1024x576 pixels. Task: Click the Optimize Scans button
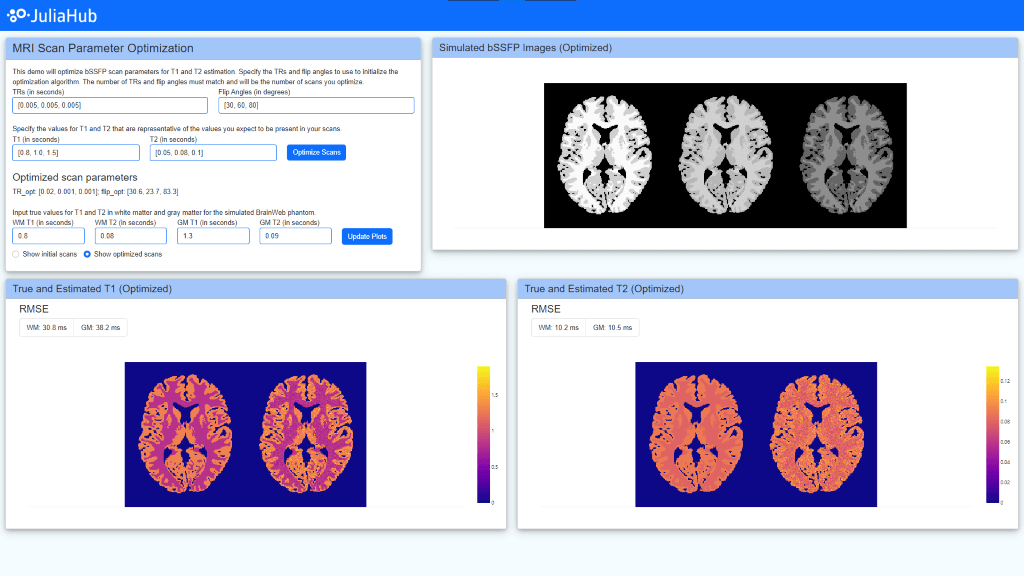pyautogui.click(x=317, y=152)
